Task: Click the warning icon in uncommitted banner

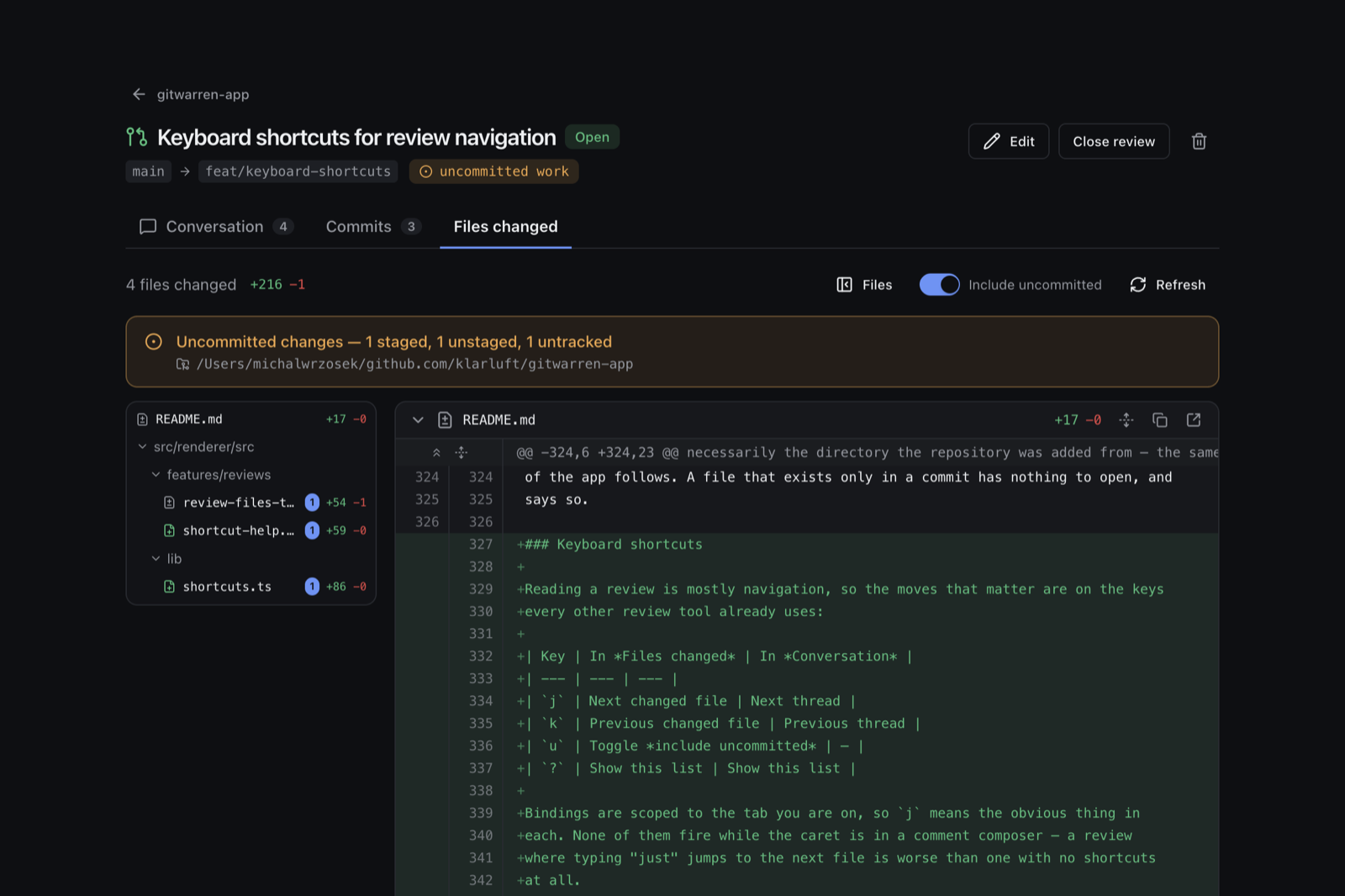Action: point(154,341)
